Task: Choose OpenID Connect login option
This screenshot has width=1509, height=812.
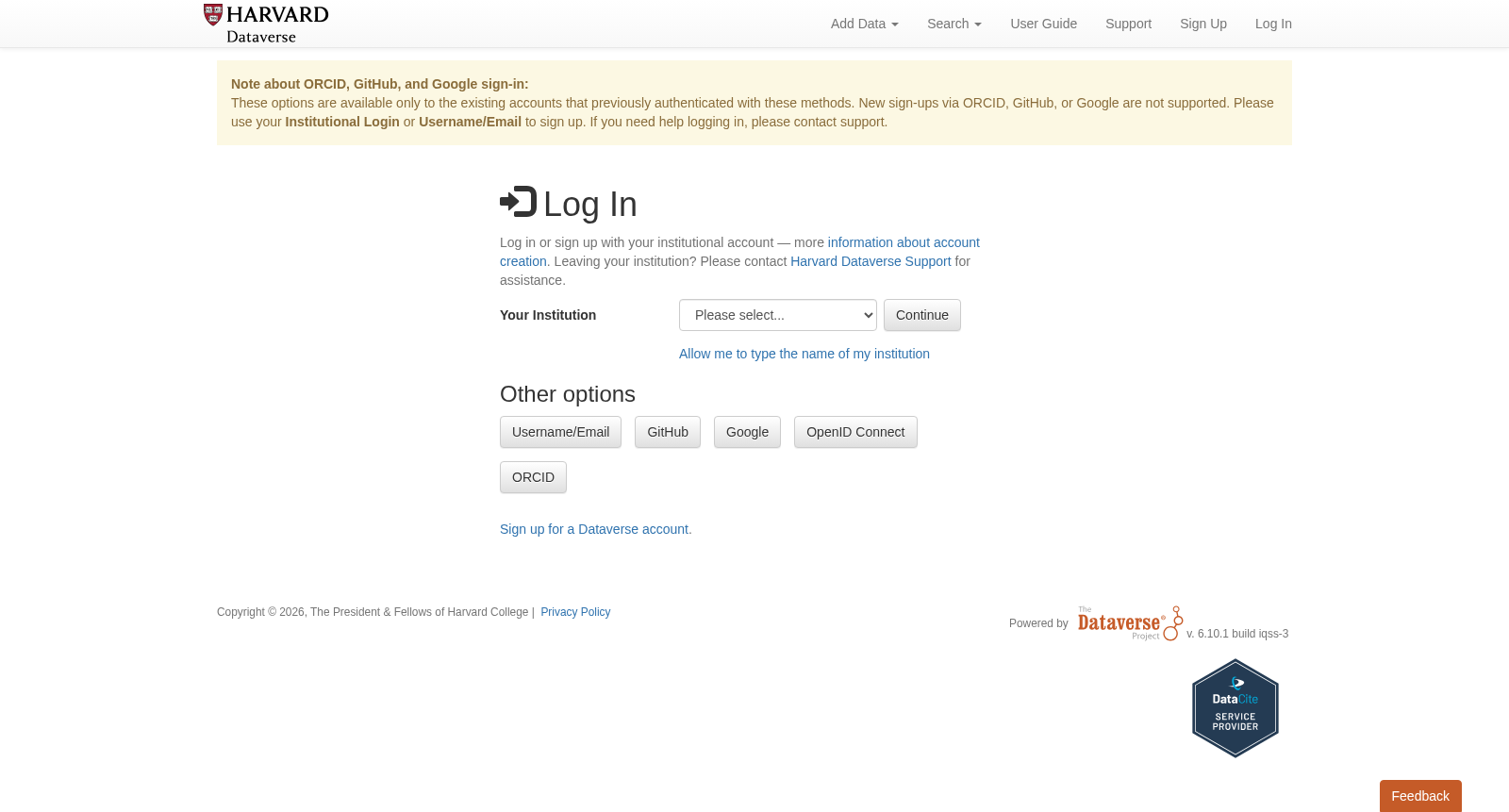Action: [x=855, y=432]
